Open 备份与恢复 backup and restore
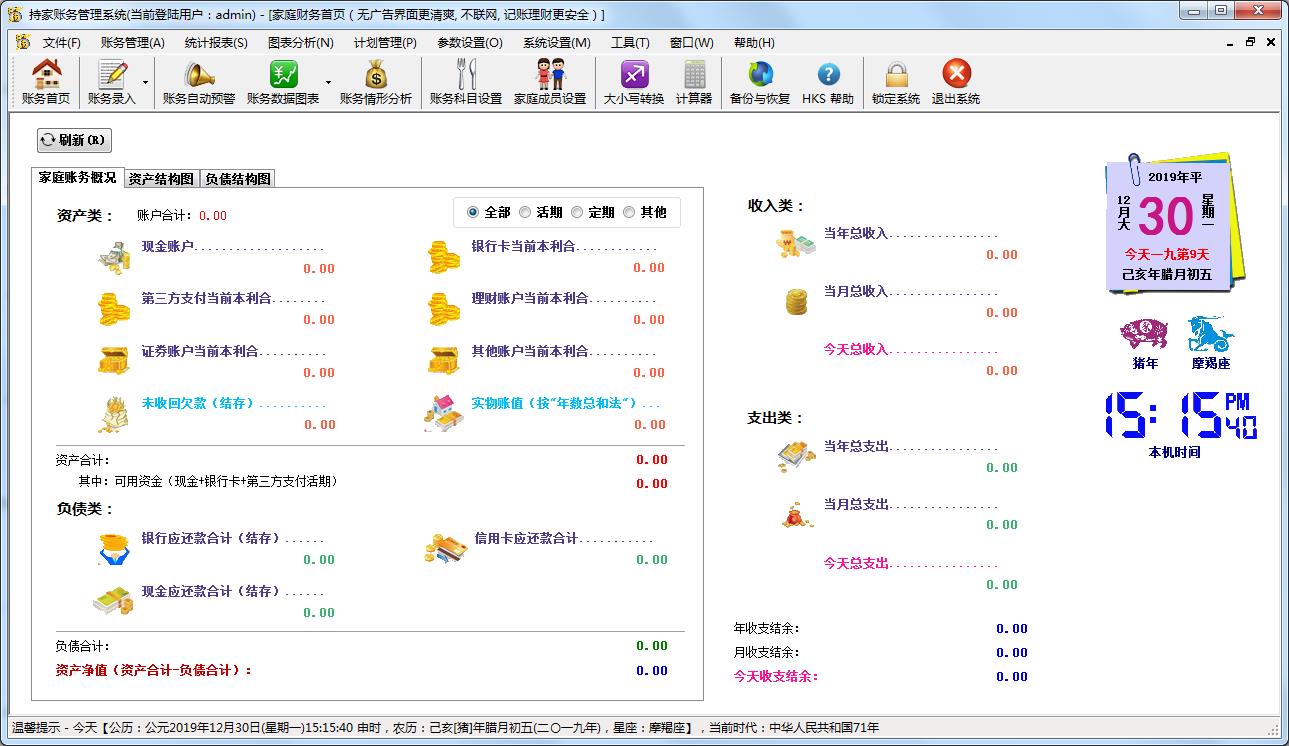The height and width of the screenshot is (746, 1289). [760, 80]
